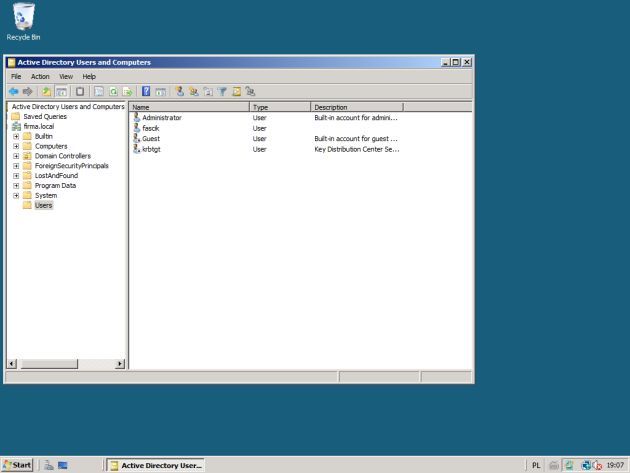Click the 19:07 clock in the tray
The height and width of the screenshot is (473, 630).
pos(615,465)
